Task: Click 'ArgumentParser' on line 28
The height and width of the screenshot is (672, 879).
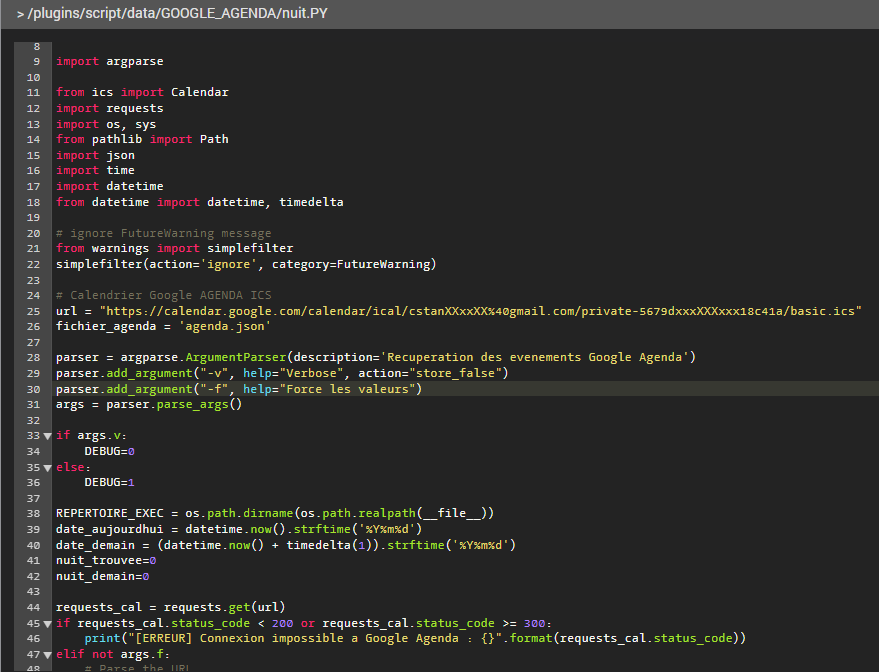Action: tap(235, 358)
